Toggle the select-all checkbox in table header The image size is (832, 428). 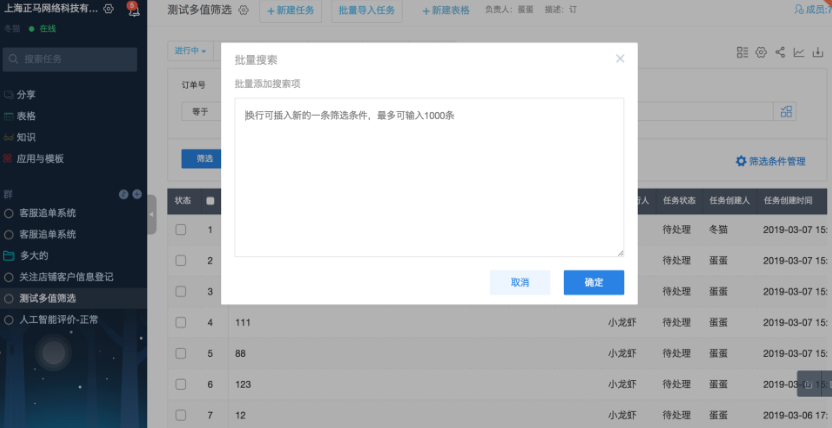tap(210, 200)
